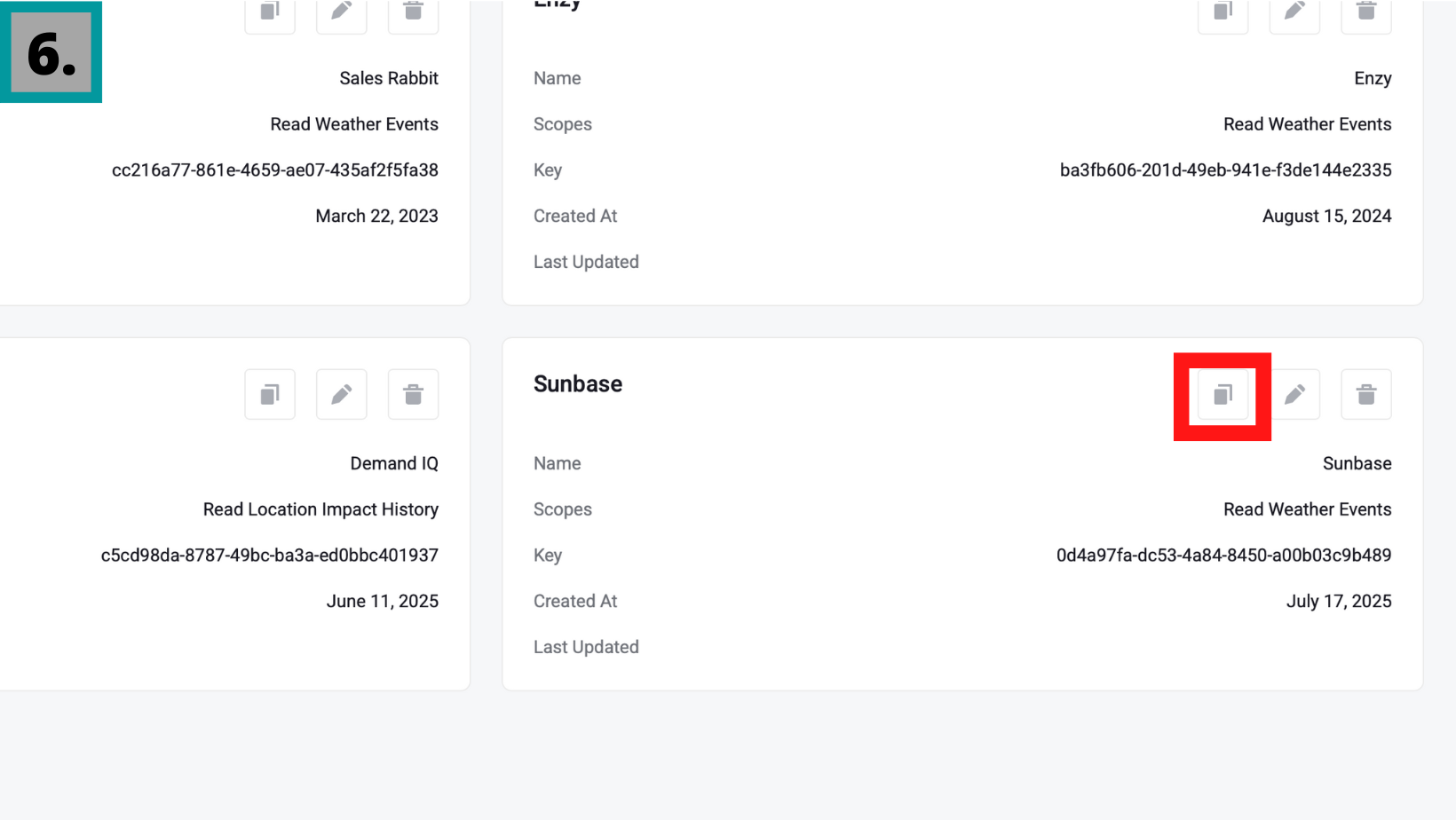
Task: Edit the Sales Rabbit key entry
Action: click(x=342, y=12)
